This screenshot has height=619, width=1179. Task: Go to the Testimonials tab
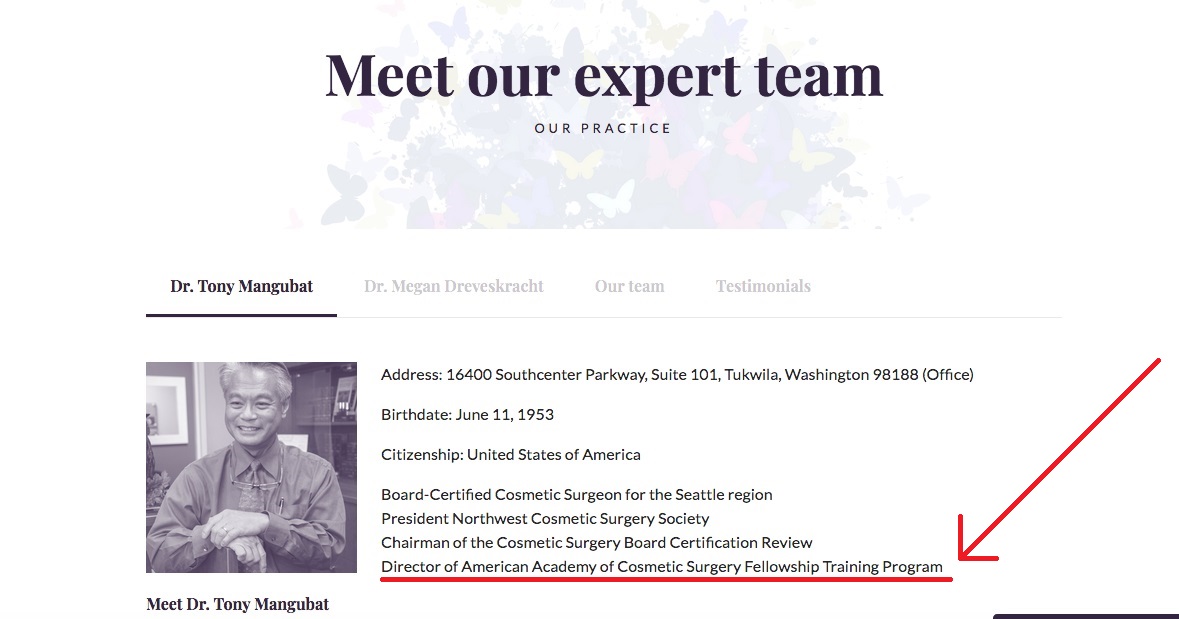762,287
